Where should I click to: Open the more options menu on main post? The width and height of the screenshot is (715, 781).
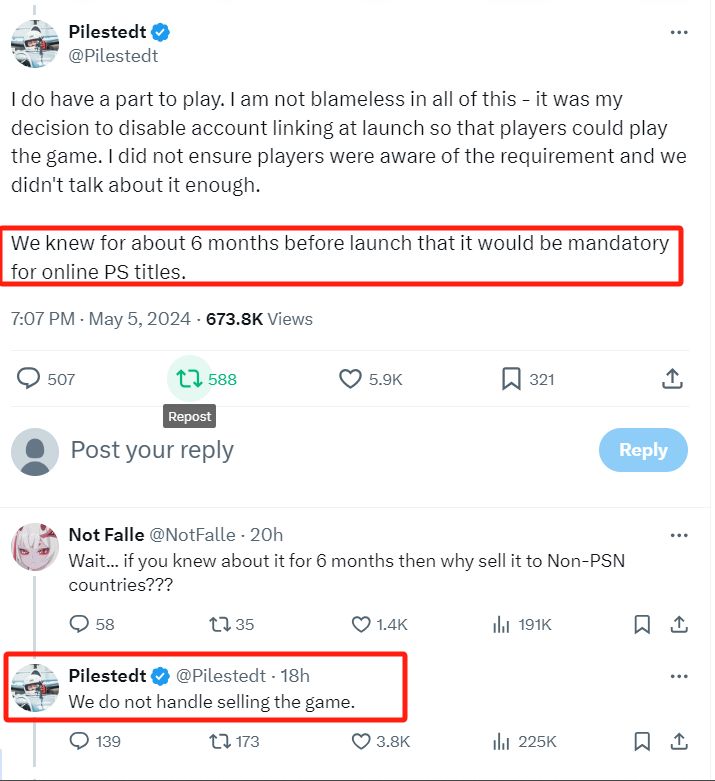(679, 32)
